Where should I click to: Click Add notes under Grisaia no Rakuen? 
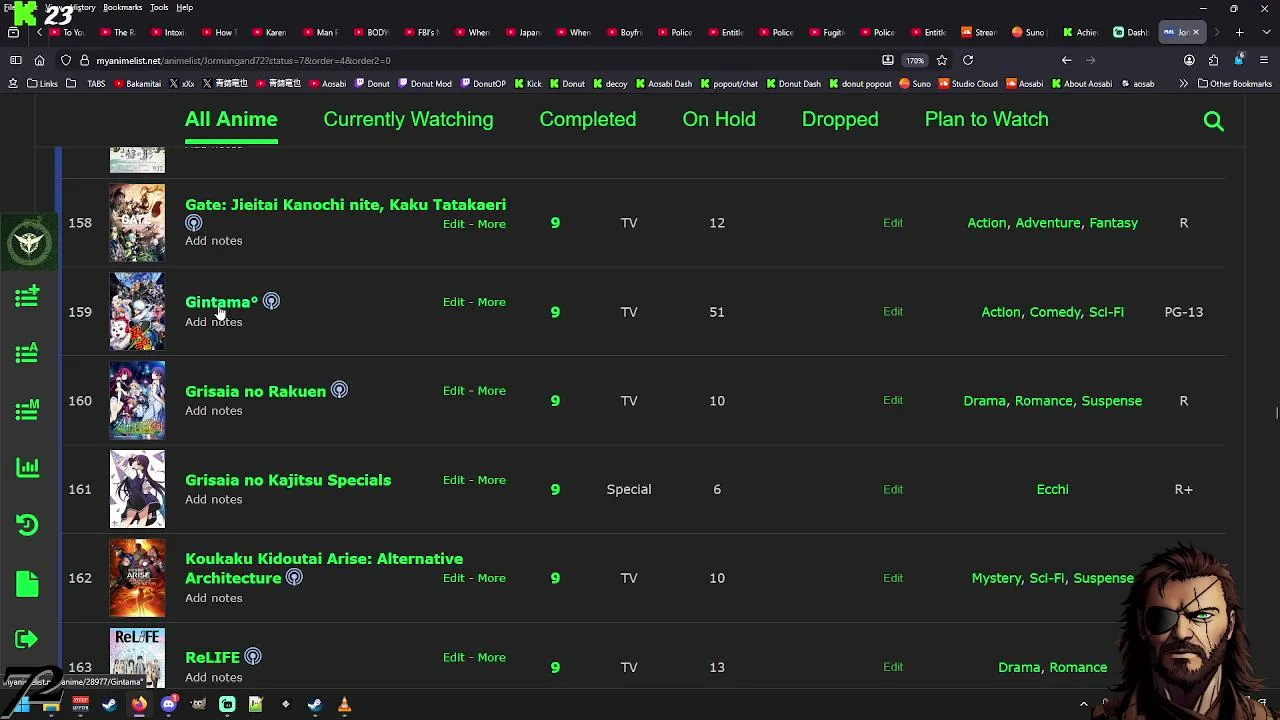click(x=213, y=411)
